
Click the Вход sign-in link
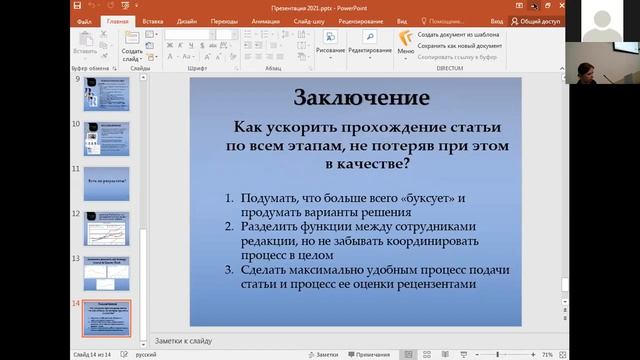496,21
